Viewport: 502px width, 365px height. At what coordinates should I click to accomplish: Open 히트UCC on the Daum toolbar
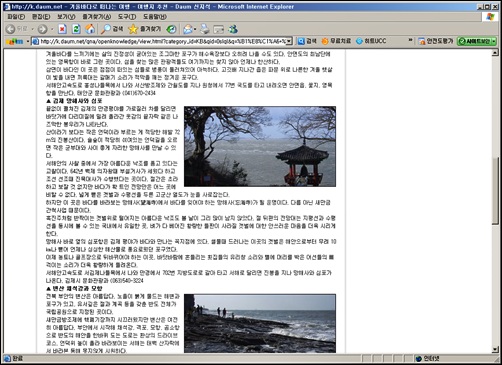coord(371,41)
